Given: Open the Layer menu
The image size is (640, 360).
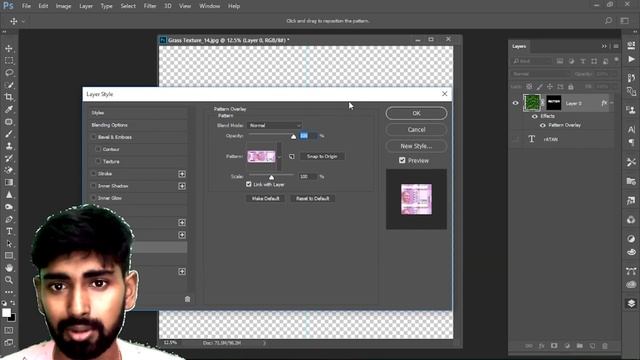Looking at the screenshot, I should coord(86,6).
